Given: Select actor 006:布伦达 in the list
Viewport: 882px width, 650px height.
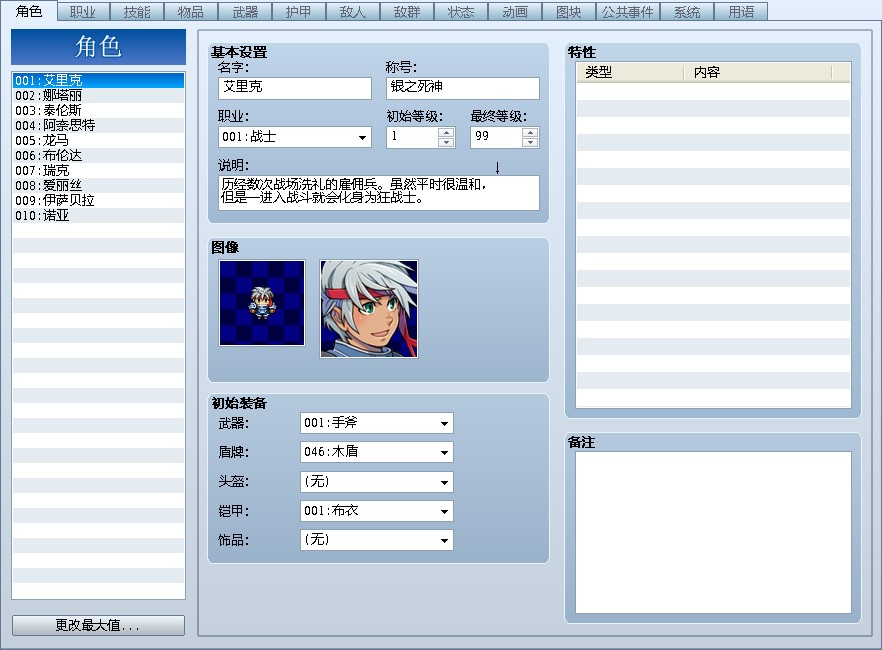Looking at the screenshot, I should [98, 155].
